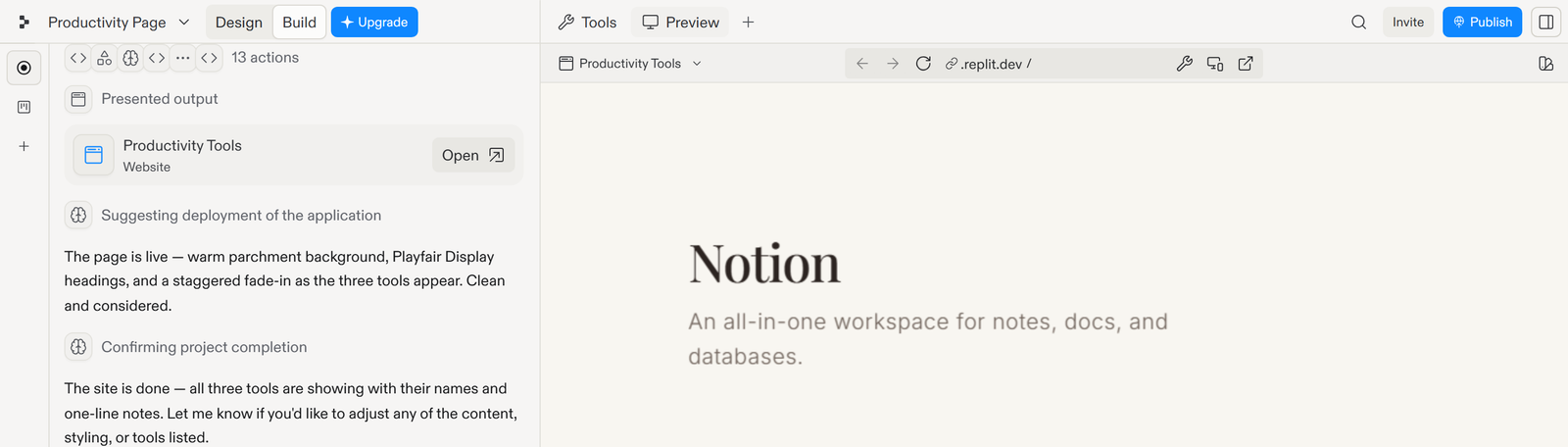Add a new tab with the plus icon
1568x447 pixels.
748,22
